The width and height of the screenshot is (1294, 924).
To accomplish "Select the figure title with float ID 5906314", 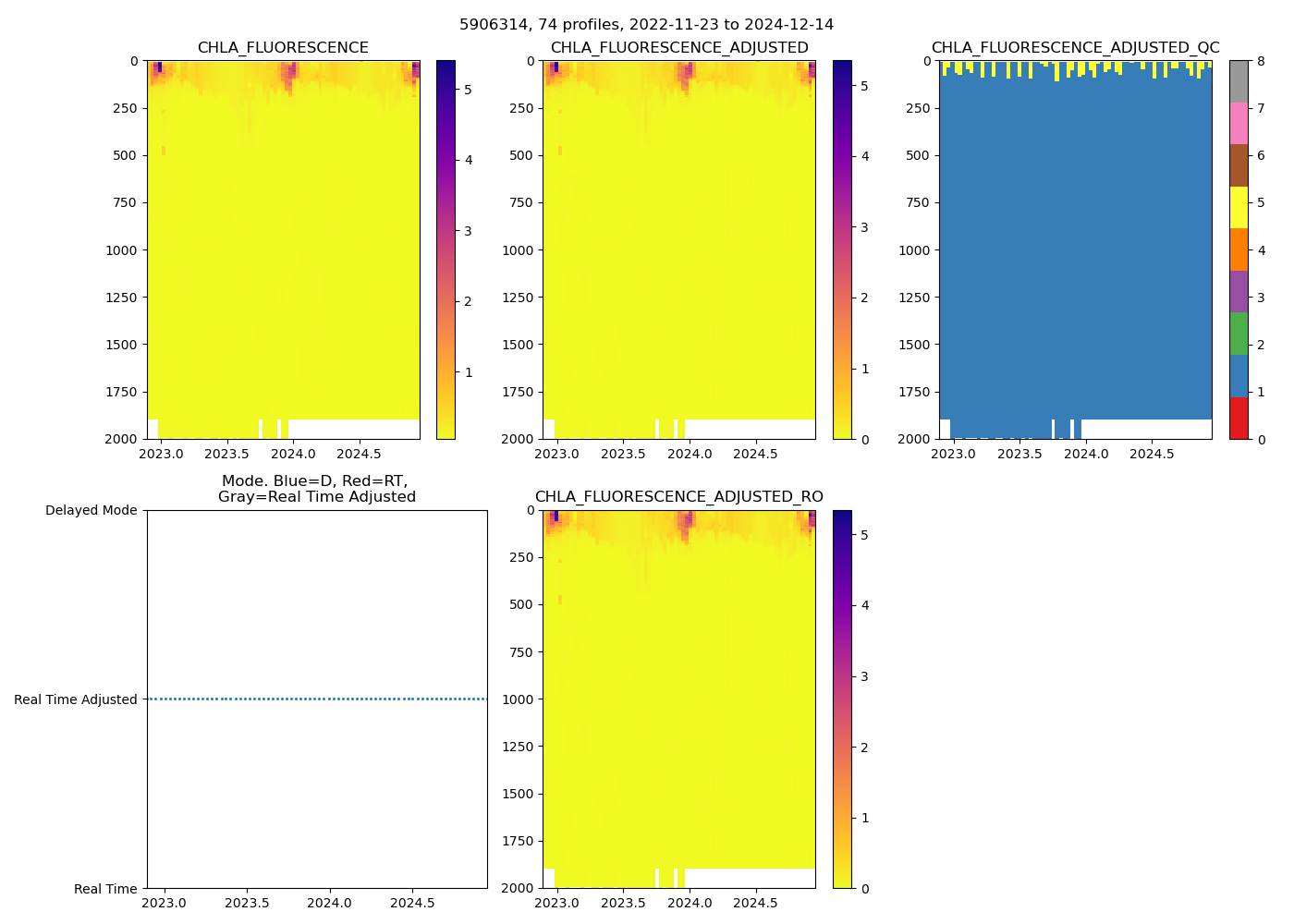I will pyautogui.click(x=646, y=25).
